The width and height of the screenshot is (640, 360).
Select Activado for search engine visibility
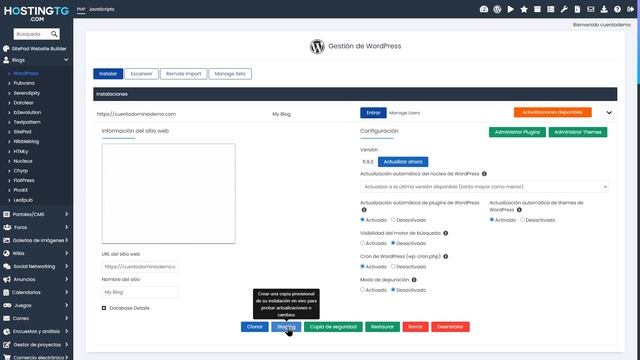tap(362, 243)
